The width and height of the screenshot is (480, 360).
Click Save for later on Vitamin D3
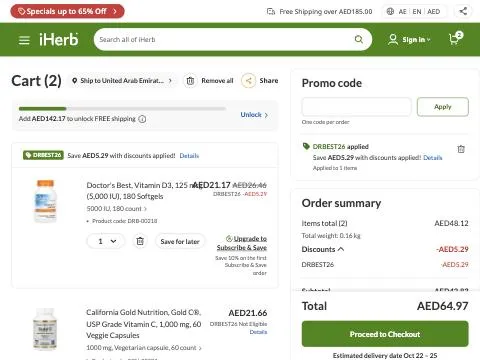pos(180,241)
